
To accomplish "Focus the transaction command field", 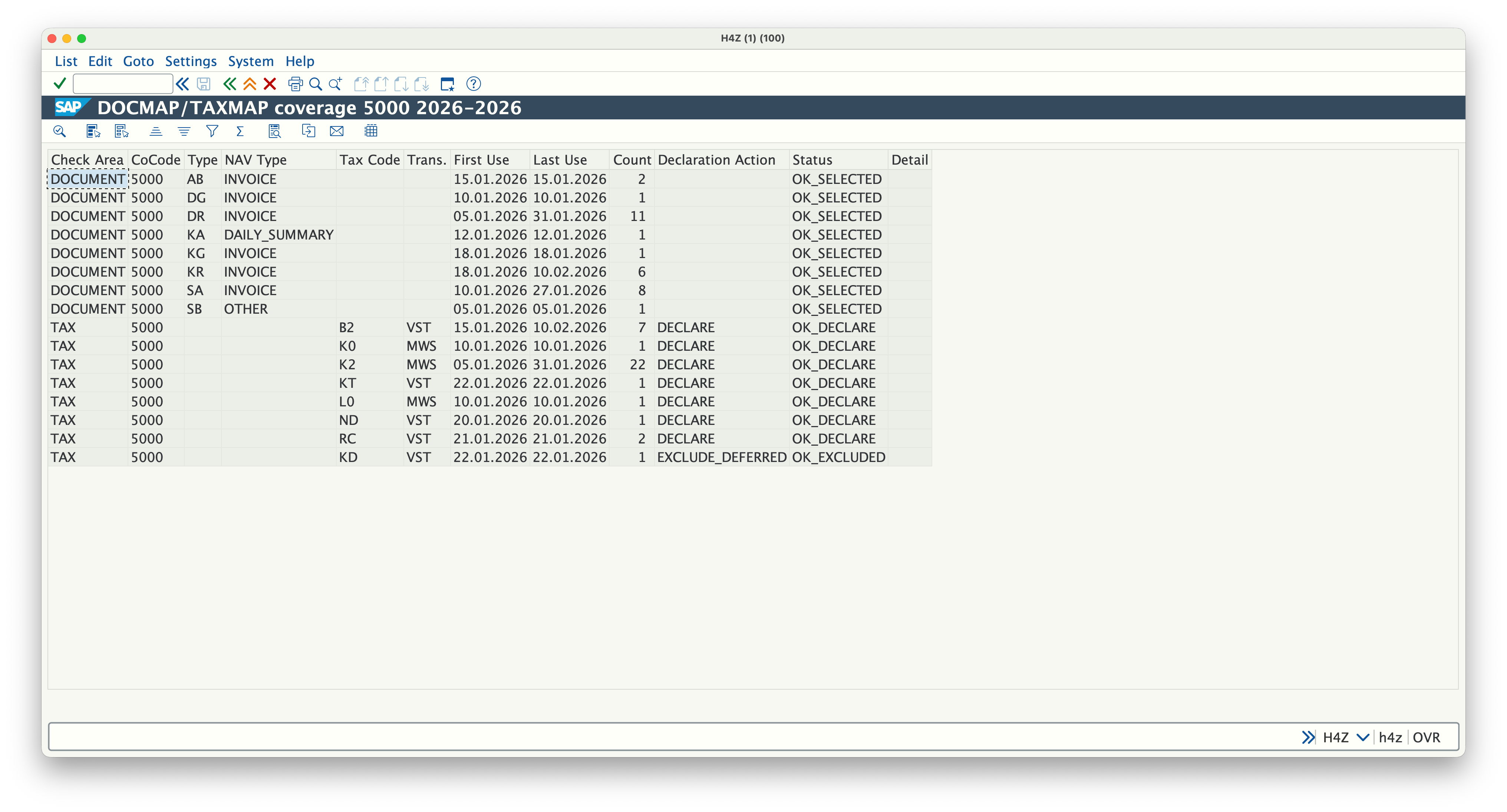I will click(x=123, y=84).
